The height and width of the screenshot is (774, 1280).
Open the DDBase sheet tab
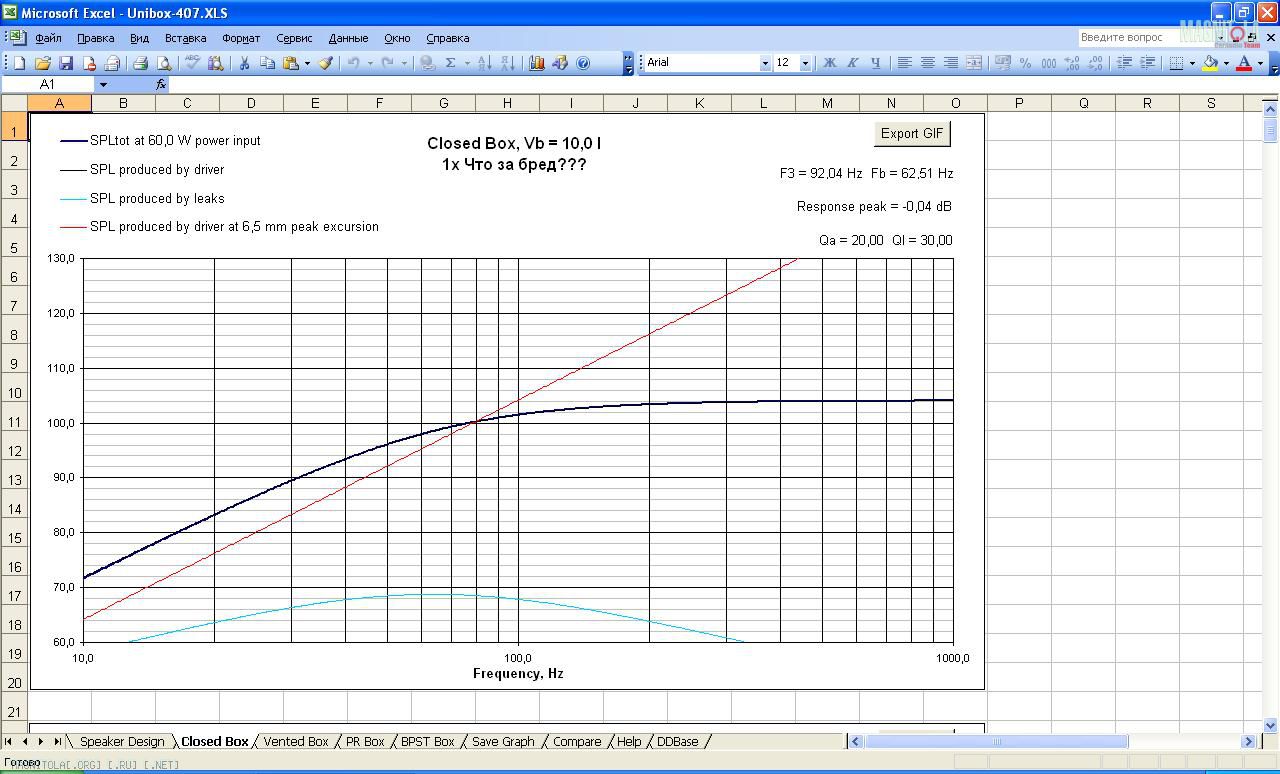[678, 742]
